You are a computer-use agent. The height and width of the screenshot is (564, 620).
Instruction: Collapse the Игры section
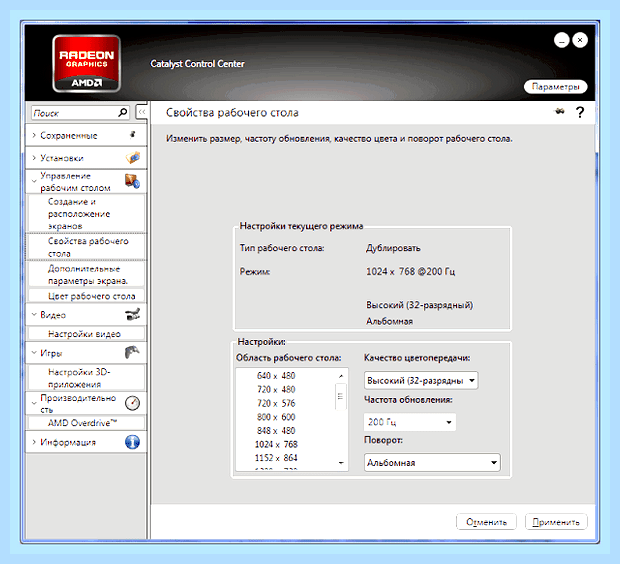click(x=34, y=352)
